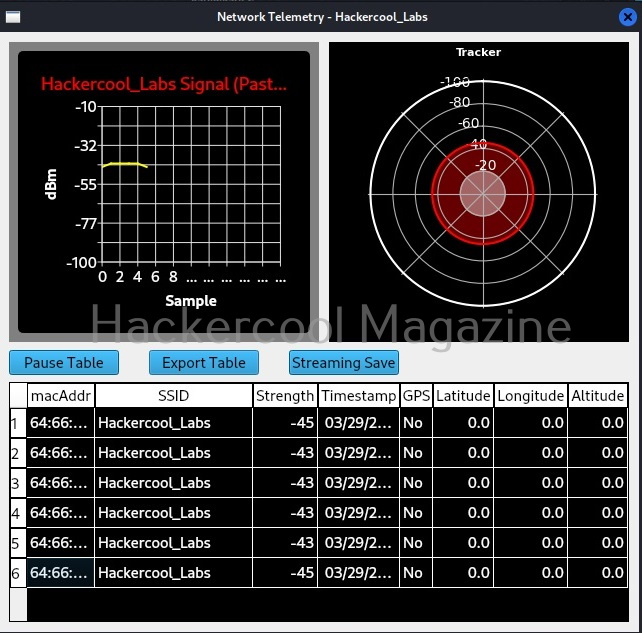Select the MAC address cell in row 6
This screenshot has width=642, height=633.
point(61,573)
